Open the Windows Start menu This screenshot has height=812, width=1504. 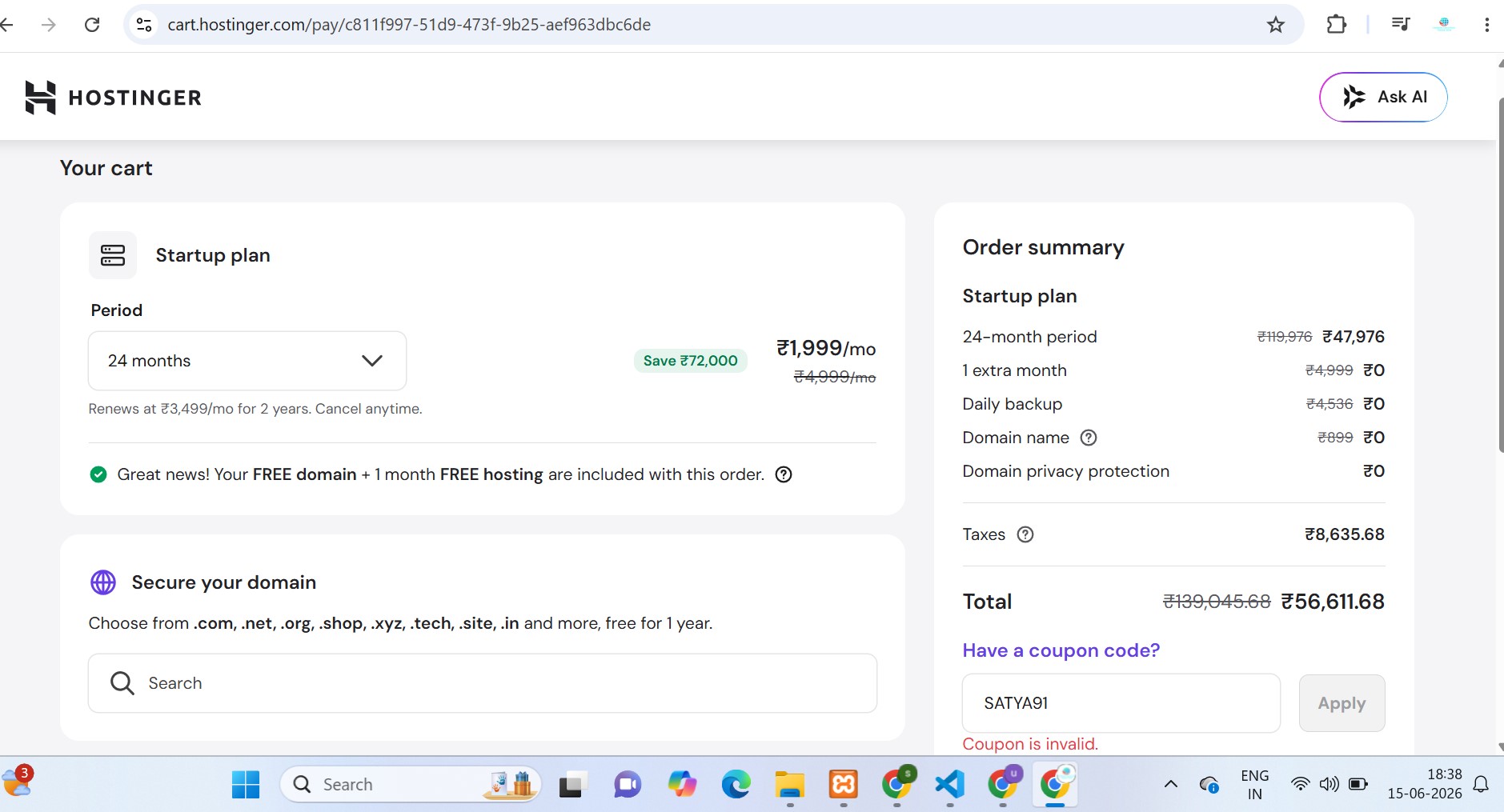click(246, 785)
